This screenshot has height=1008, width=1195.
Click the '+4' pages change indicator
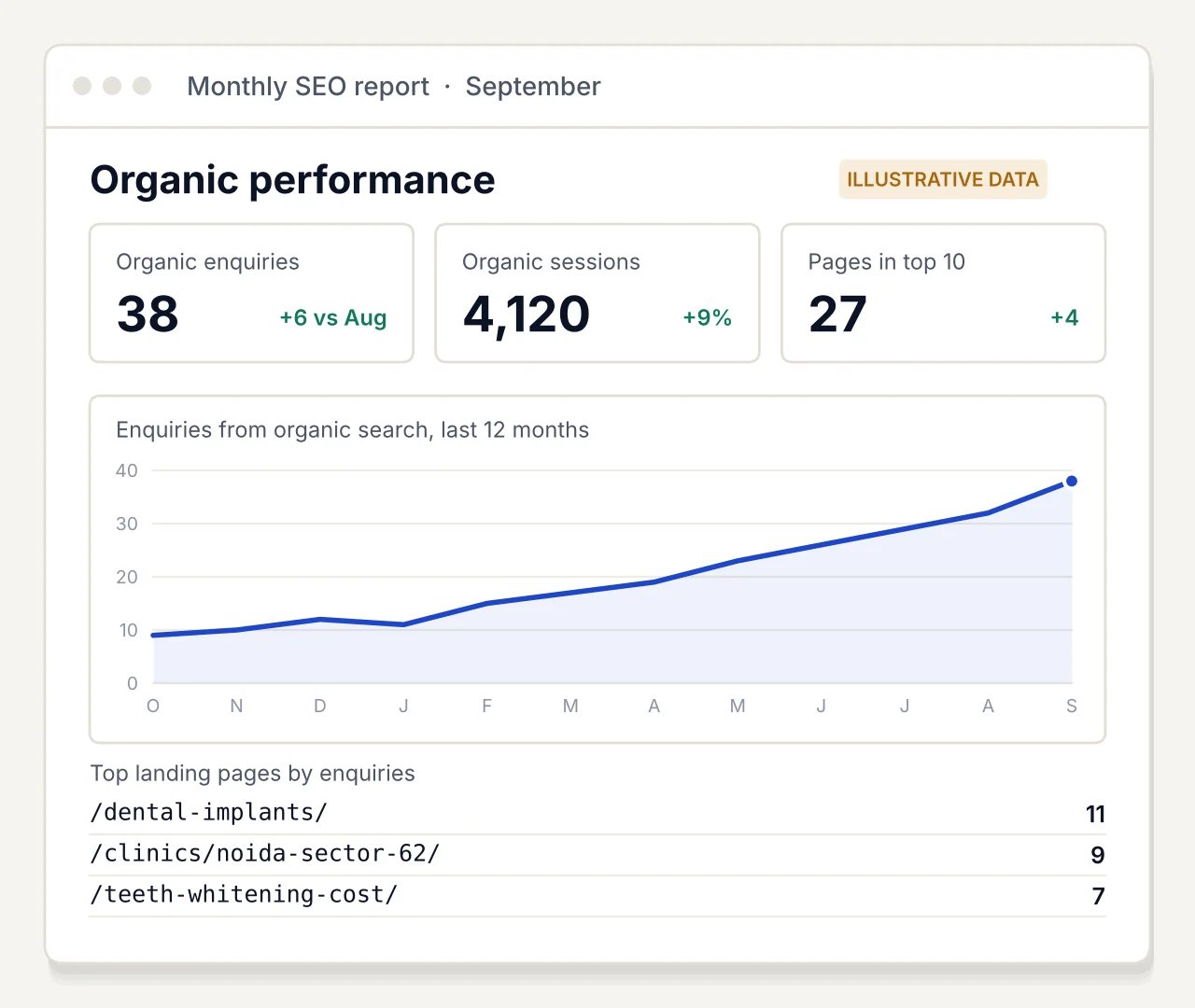pyautogui.click(x=1064, y=317)
